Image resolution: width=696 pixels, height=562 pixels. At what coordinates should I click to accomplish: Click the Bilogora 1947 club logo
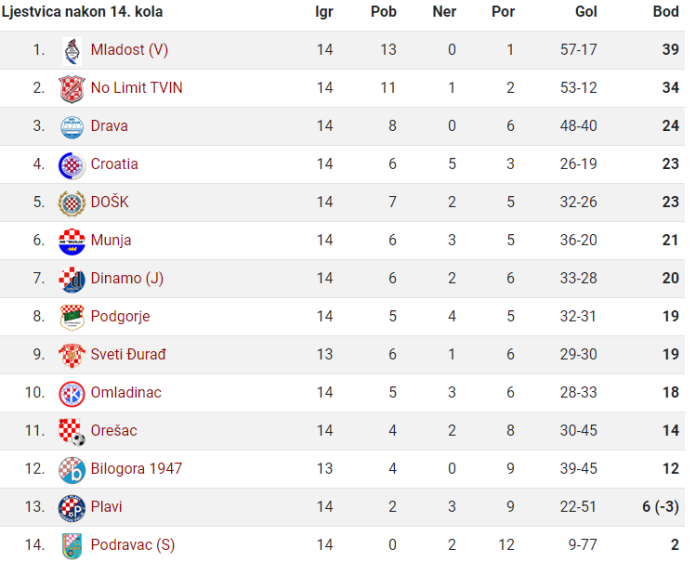click(72, 470)
